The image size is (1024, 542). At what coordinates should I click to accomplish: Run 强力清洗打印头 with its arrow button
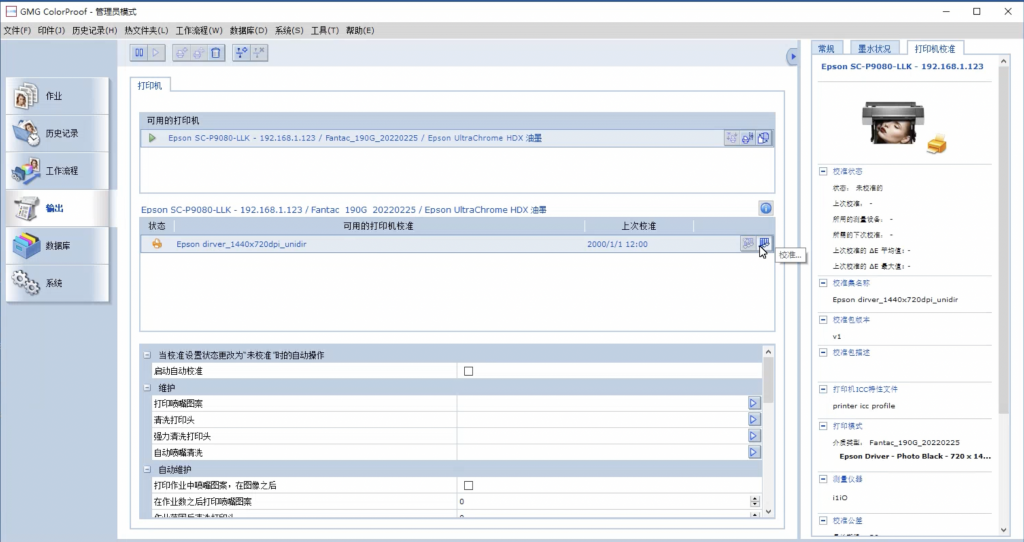[753, 436]
